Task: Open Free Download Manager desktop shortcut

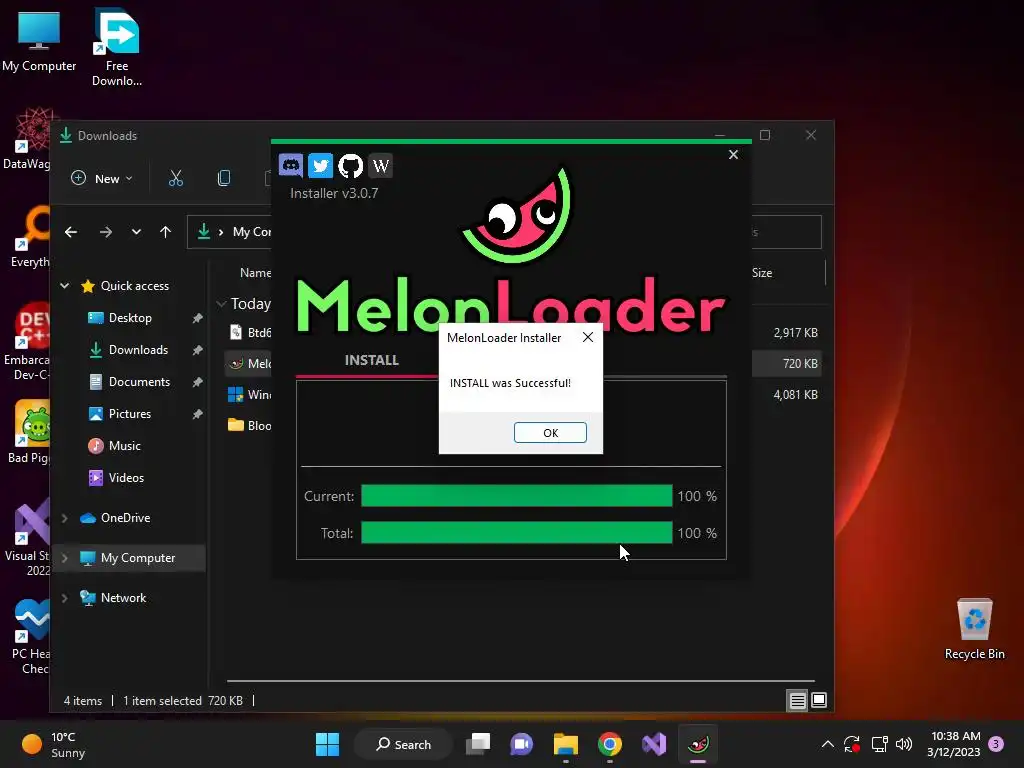Action: click(x=117, y=47)
